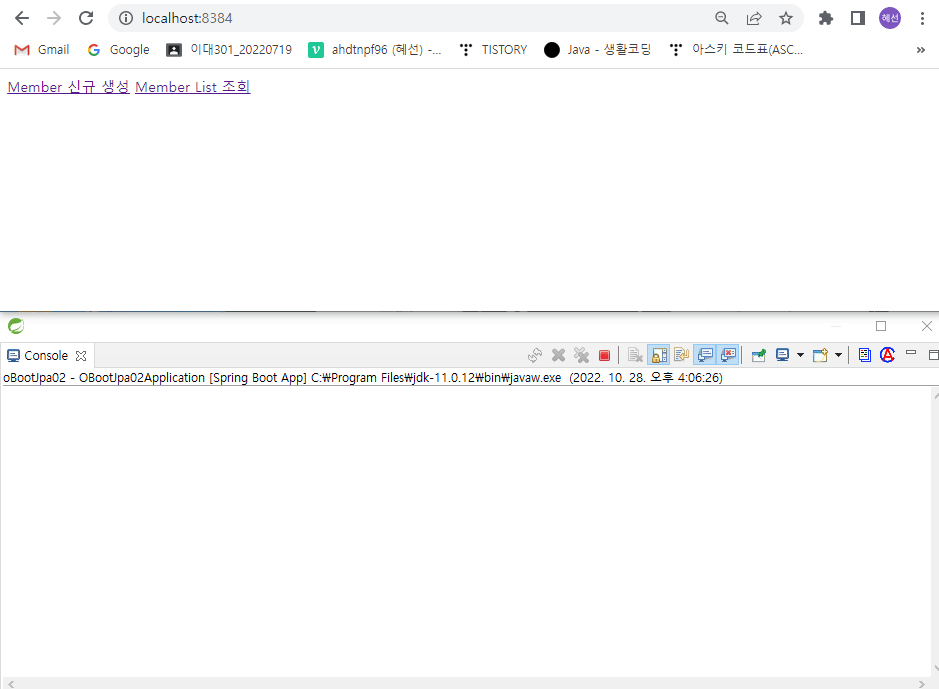The height and width of the screenshot is (689, 939).
Task: Click Open Console icon
Action: [x=820, y=356]
